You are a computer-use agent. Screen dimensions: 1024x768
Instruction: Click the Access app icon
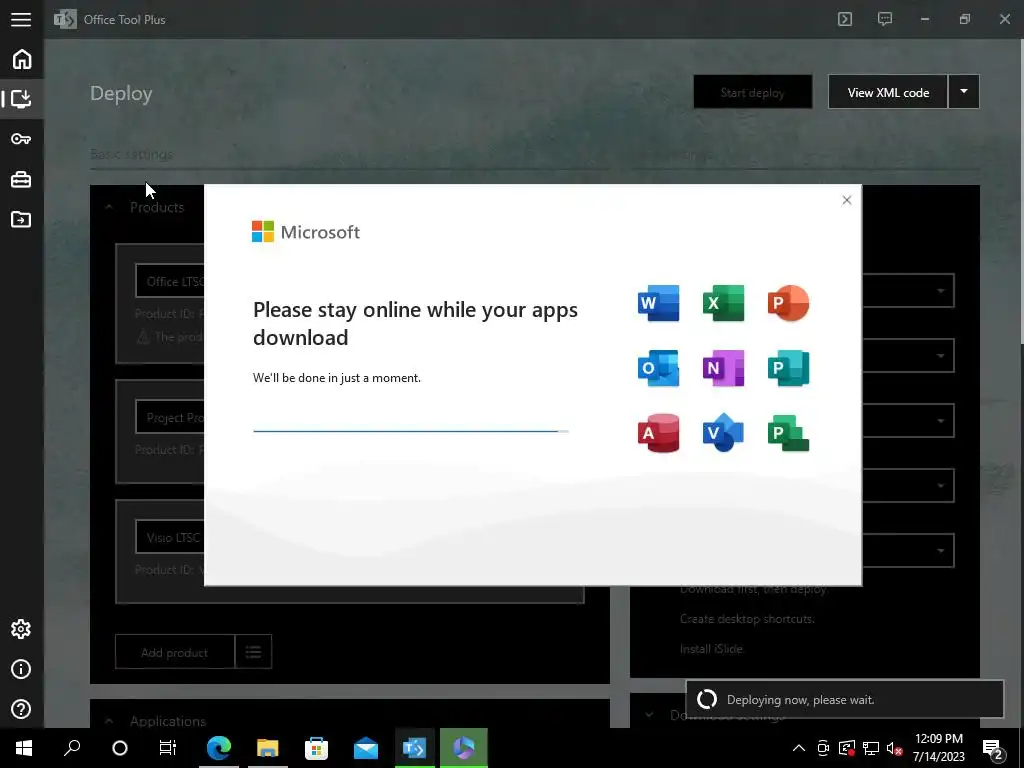658,432
